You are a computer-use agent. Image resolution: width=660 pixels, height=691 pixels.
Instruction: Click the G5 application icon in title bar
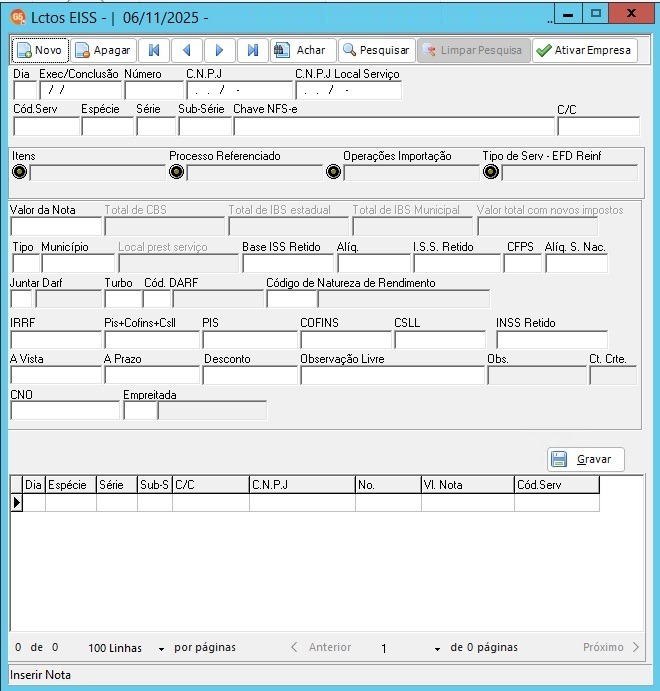(x=18, y=18)
